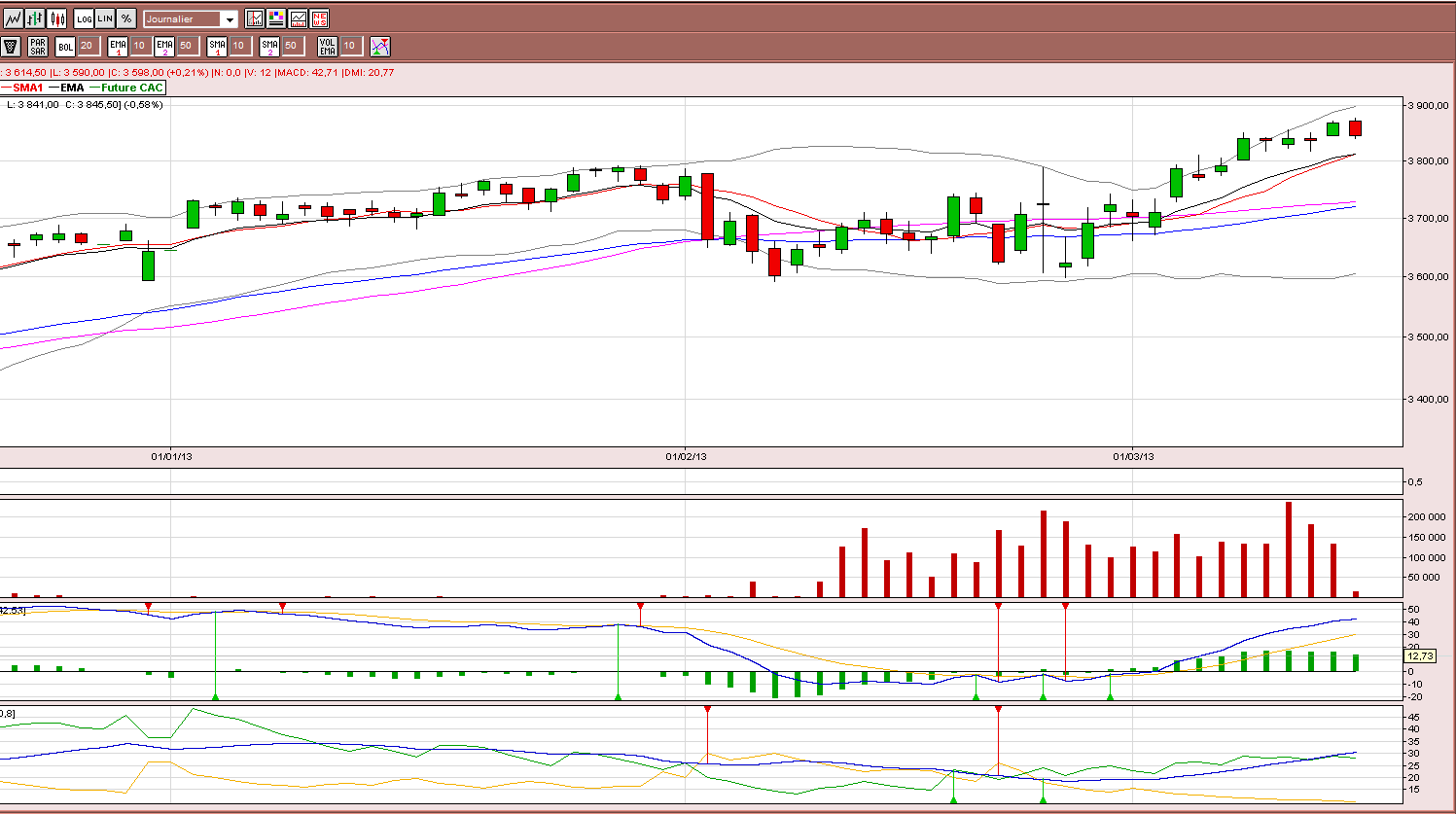Viewport: 1456px width, 814px height.
Task: Click the 01/01/13 date label
Action: (x=171, y=456)
